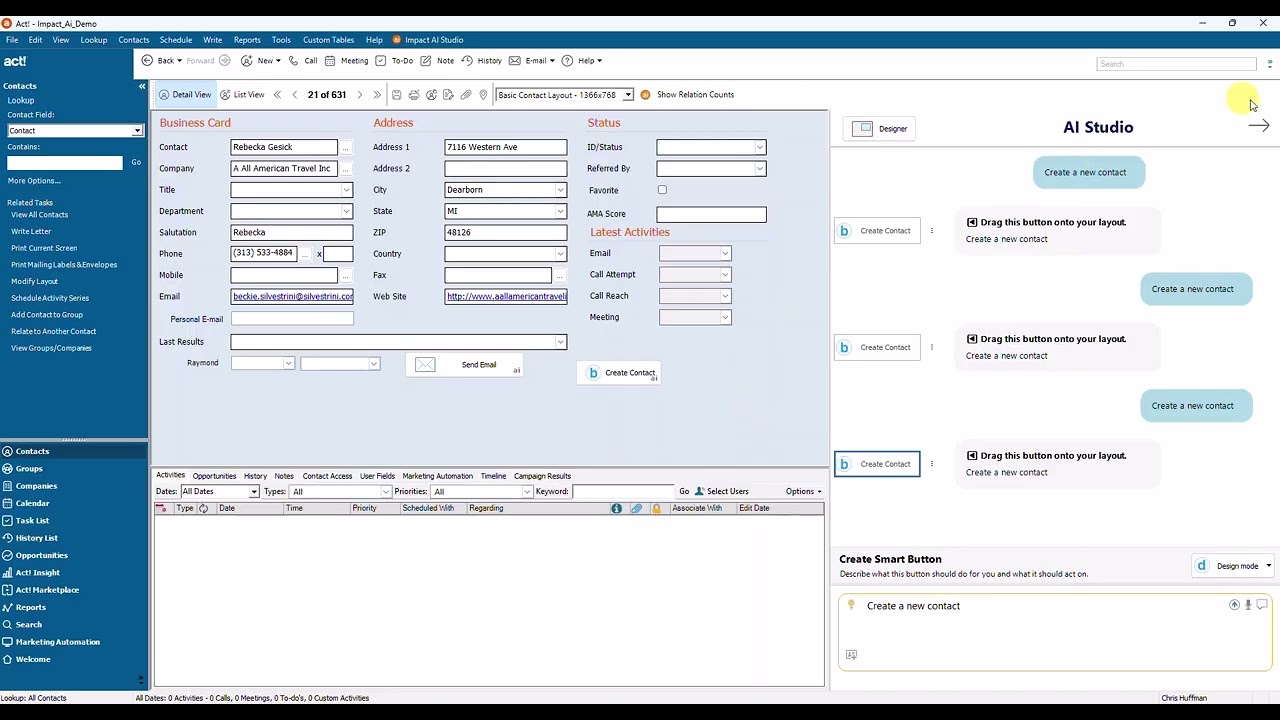Click Write Letter related task
Screen dimensions: 1280x720
[31, 231]
